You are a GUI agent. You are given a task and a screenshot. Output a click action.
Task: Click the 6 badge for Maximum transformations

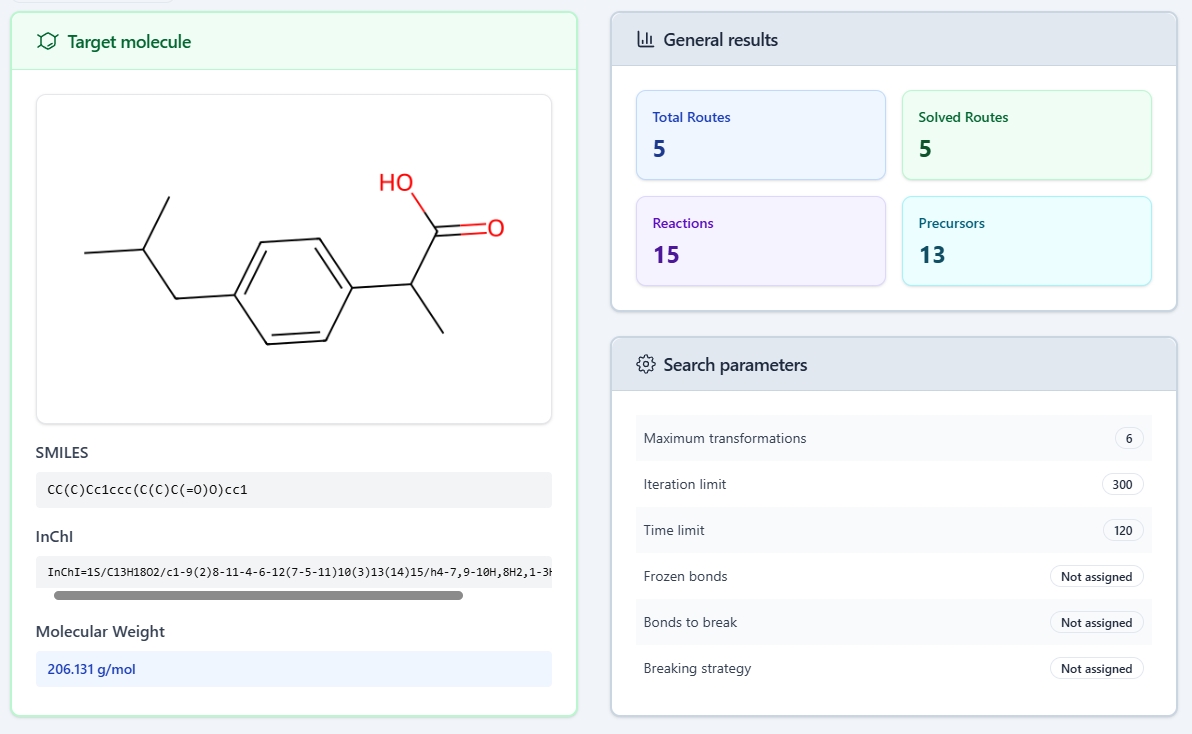1128,438
